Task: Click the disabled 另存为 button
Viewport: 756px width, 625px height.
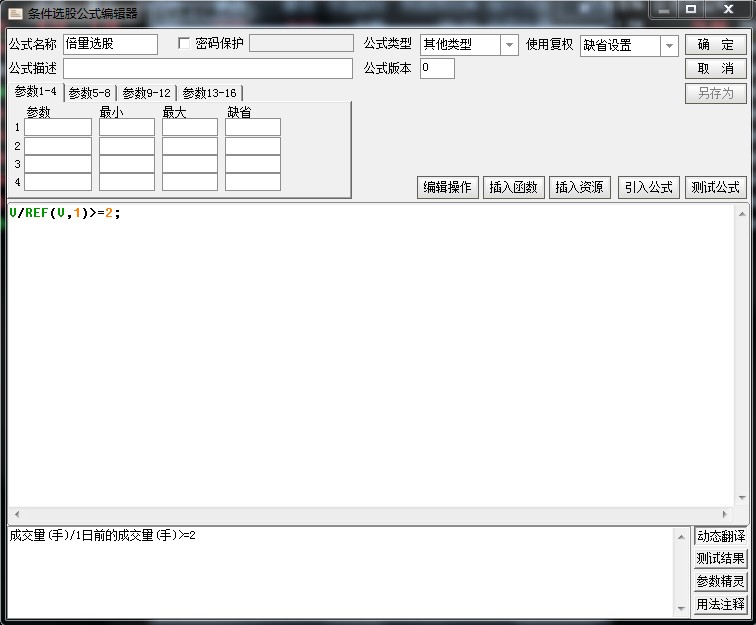Action: pos(716,93)
